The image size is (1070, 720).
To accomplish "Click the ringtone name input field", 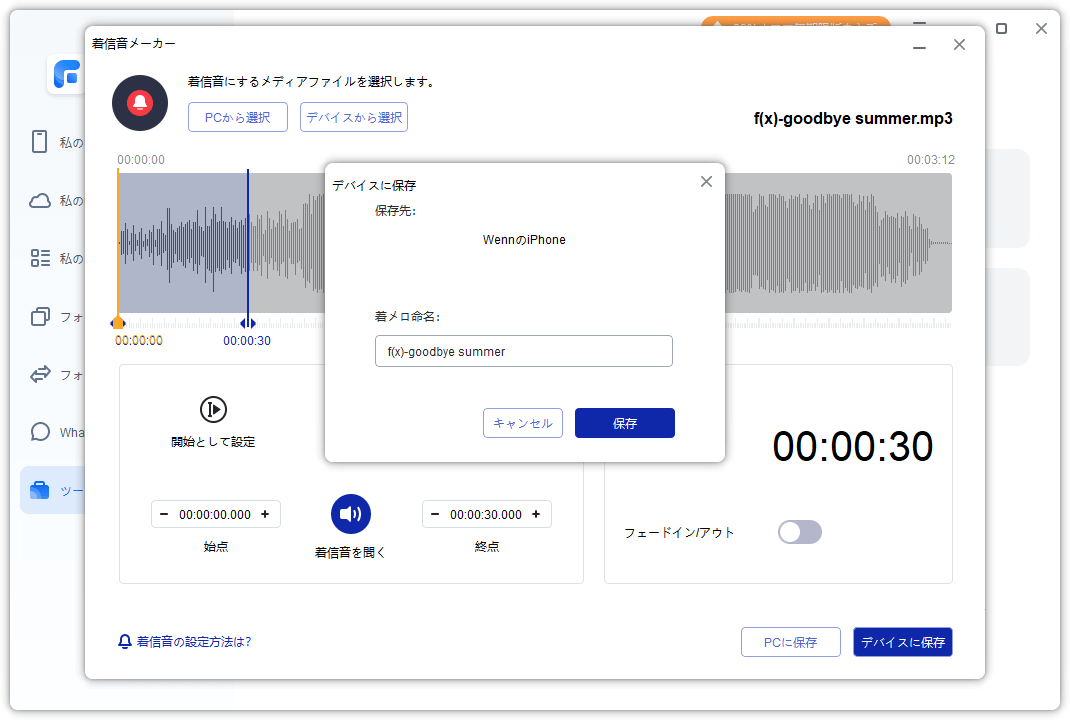I will click(x=523, y=351).
